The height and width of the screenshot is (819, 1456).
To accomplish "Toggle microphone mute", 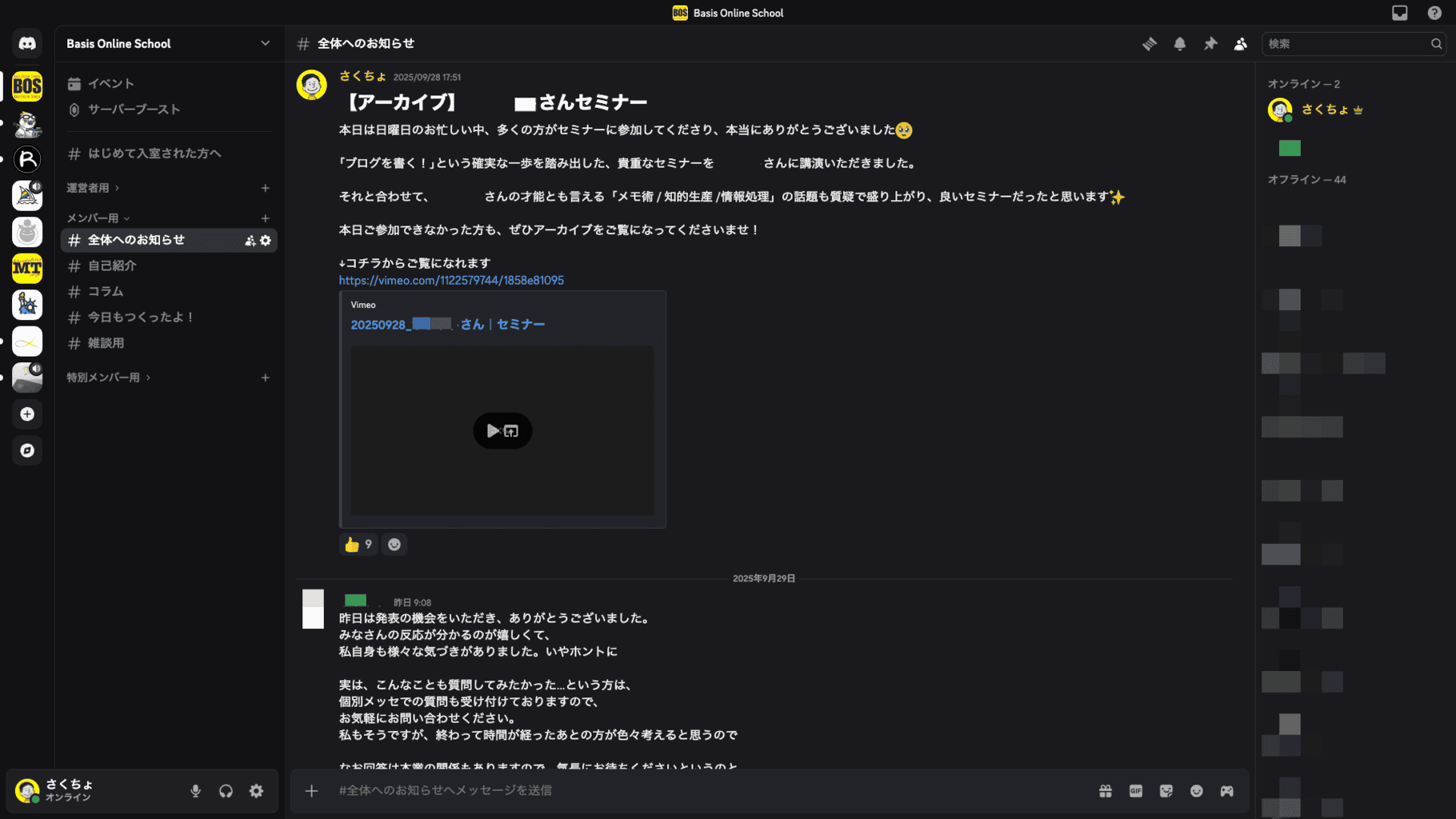I will coord(195,791).
